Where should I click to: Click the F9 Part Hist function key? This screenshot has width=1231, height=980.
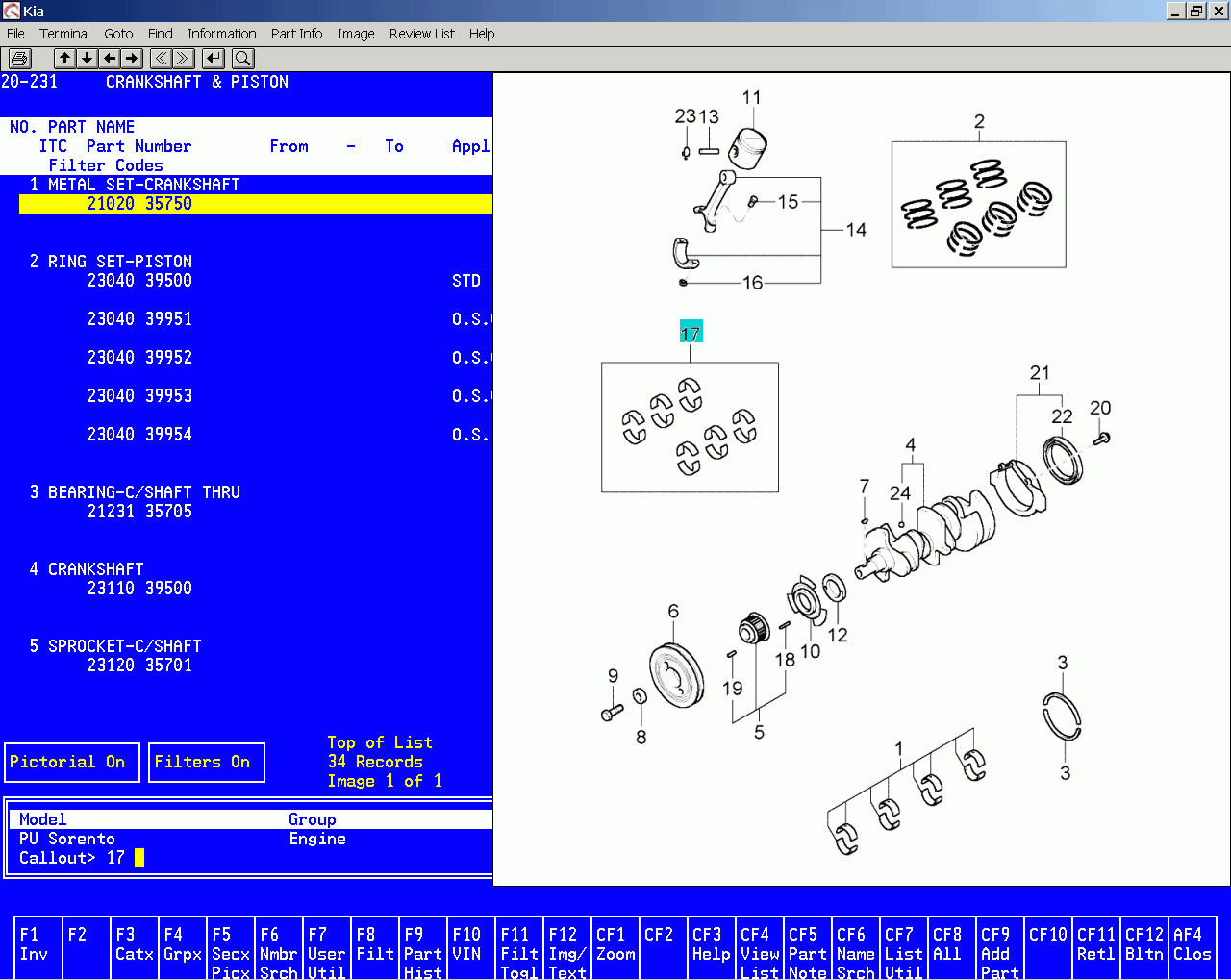(423, 950)
